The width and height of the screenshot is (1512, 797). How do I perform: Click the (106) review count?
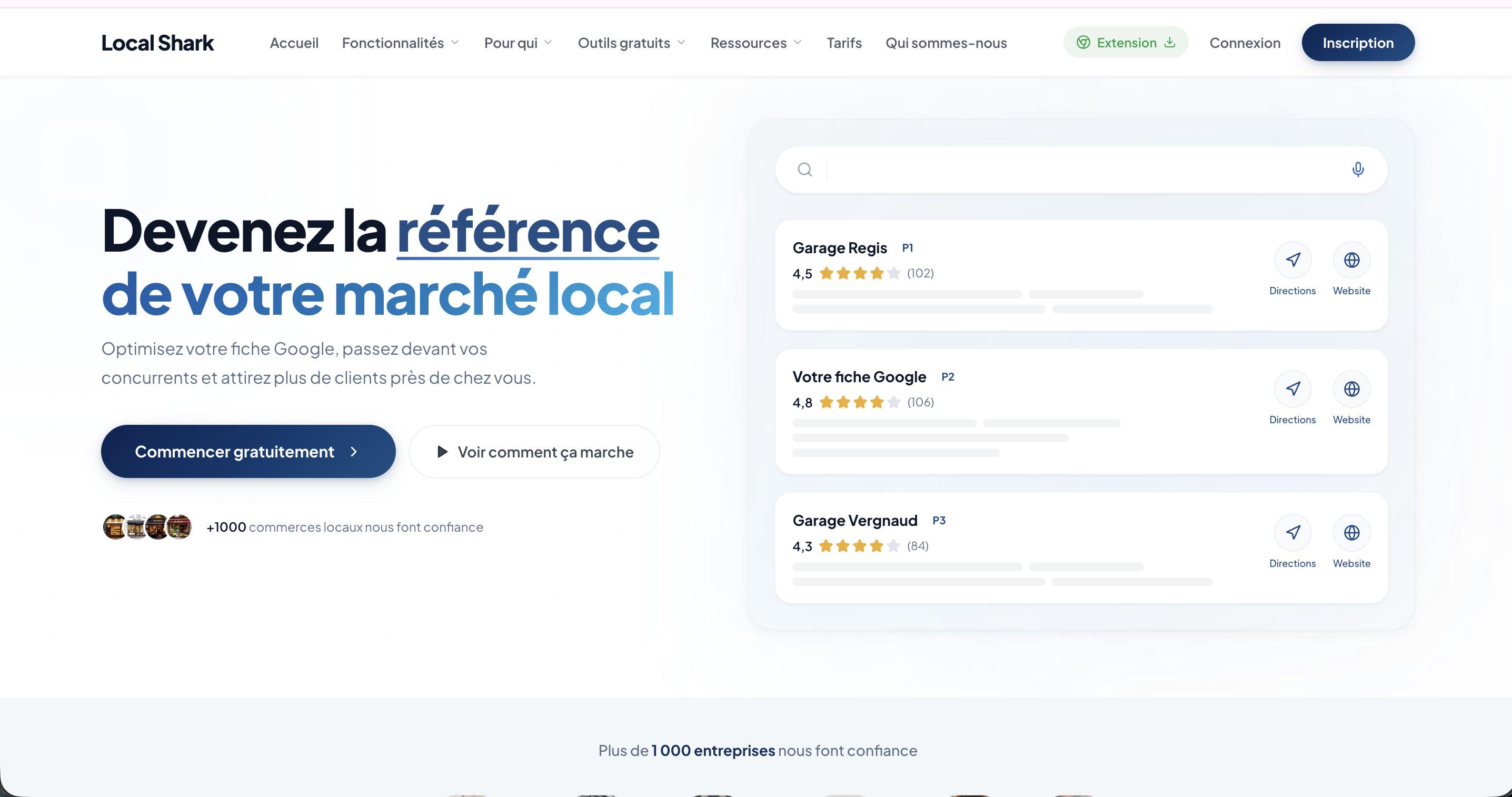click(920, 403)
